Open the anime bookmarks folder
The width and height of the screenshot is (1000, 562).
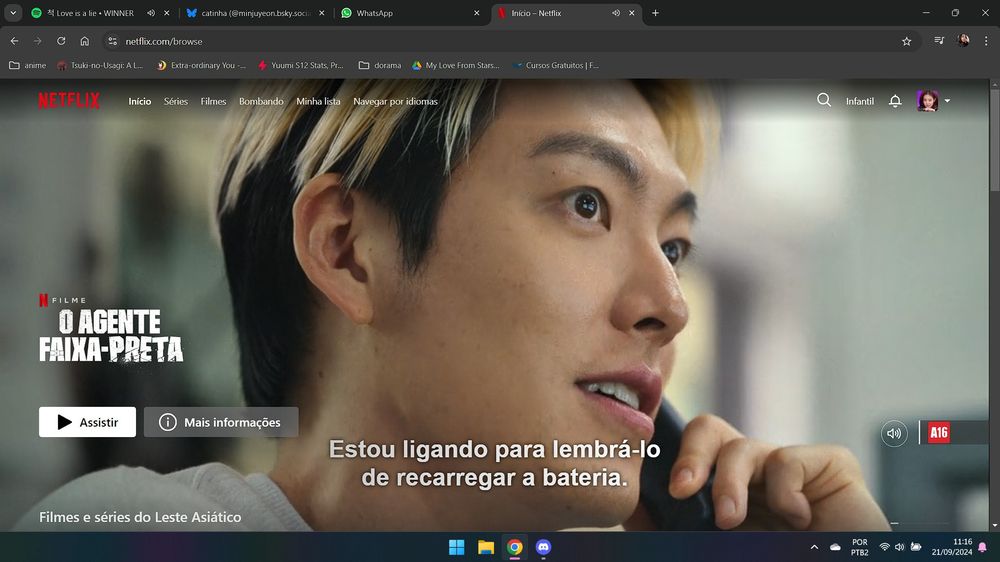pyautogui.click(x=27, y=65)
